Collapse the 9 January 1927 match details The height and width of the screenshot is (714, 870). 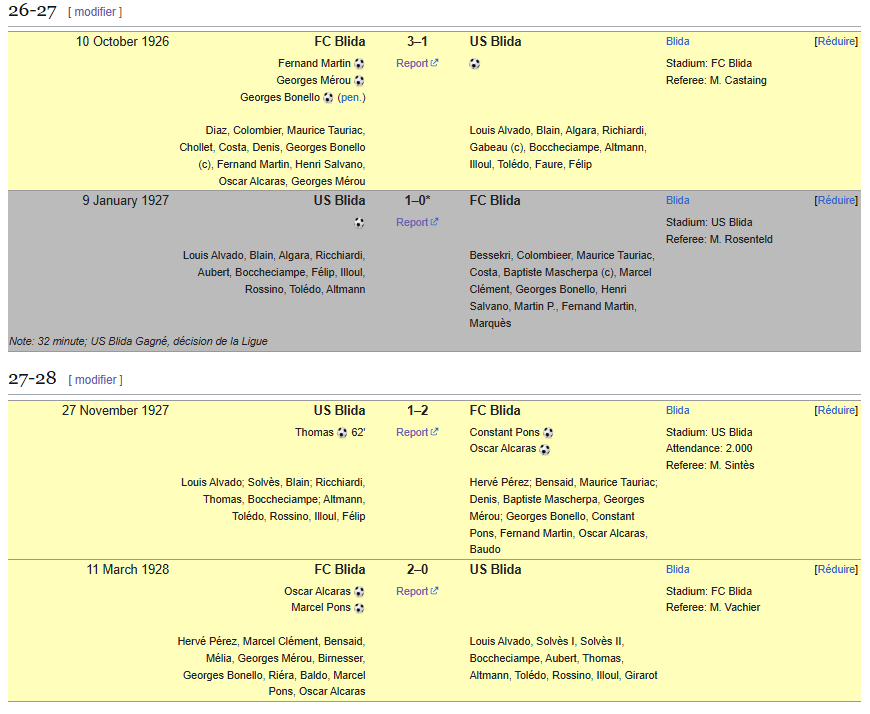837,201
